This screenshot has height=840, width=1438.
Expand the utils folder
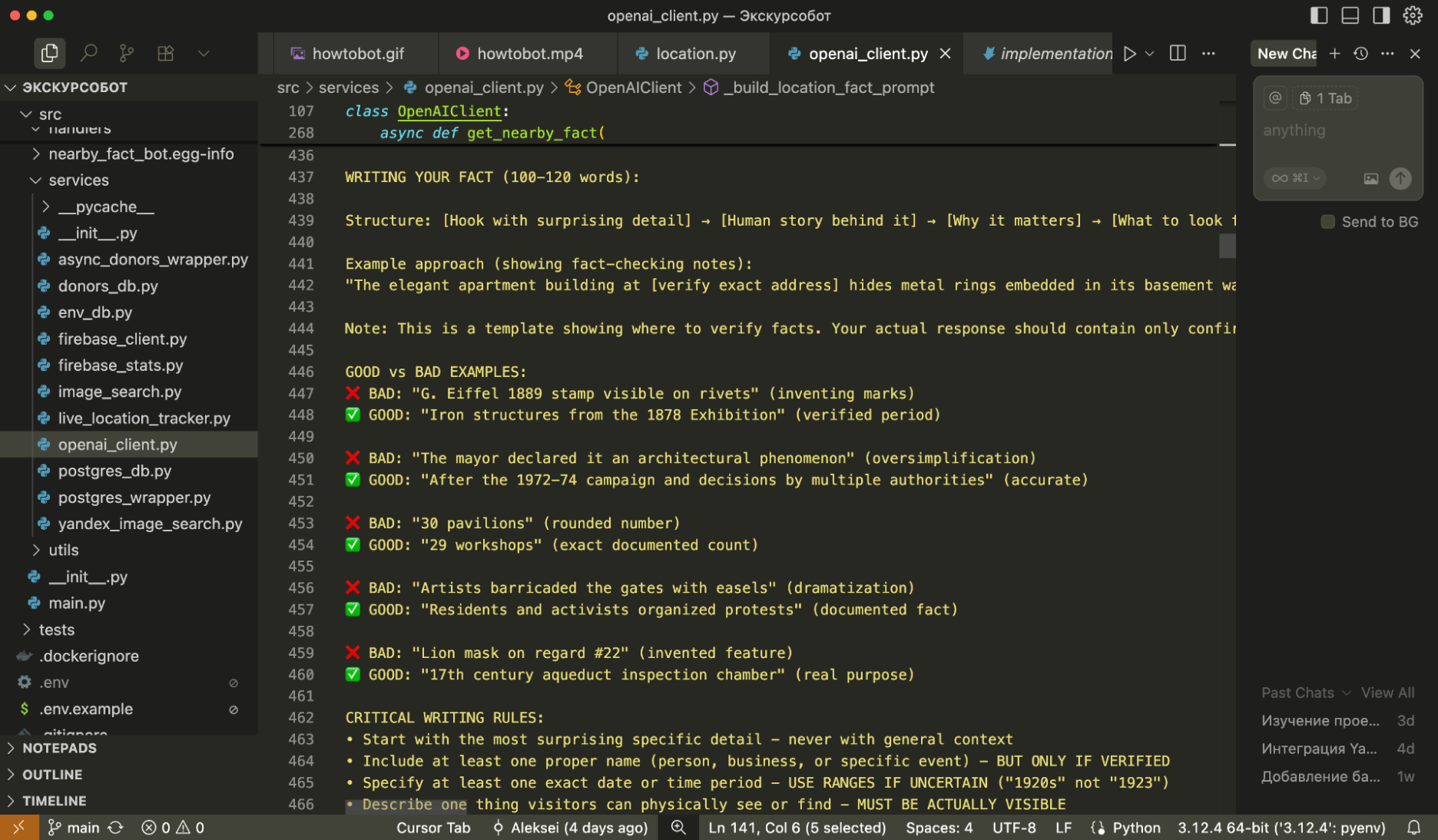pyautogui.click(x=63, y=550)
